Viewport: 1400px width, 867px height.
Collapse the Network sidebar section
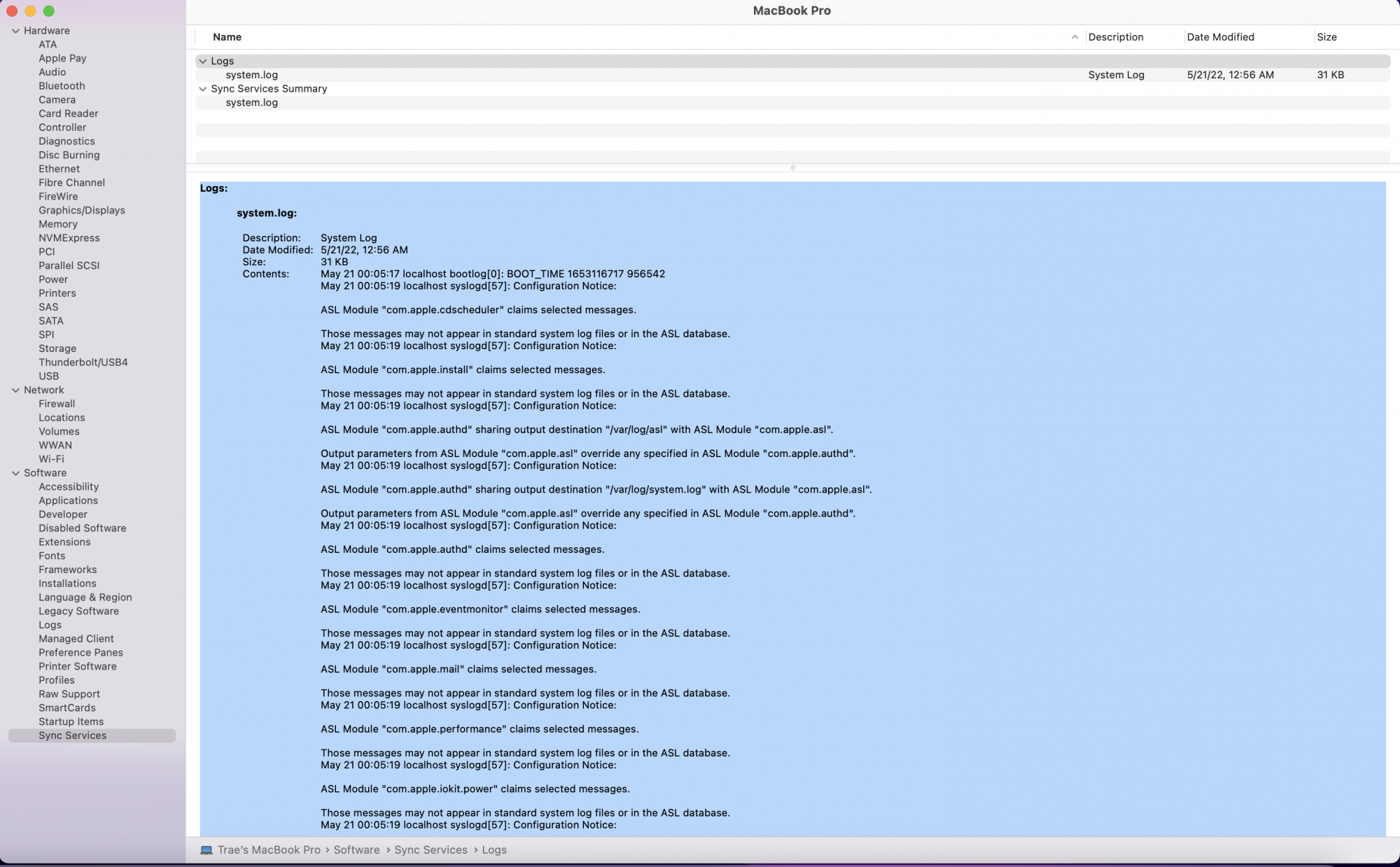tap(15, 390)
